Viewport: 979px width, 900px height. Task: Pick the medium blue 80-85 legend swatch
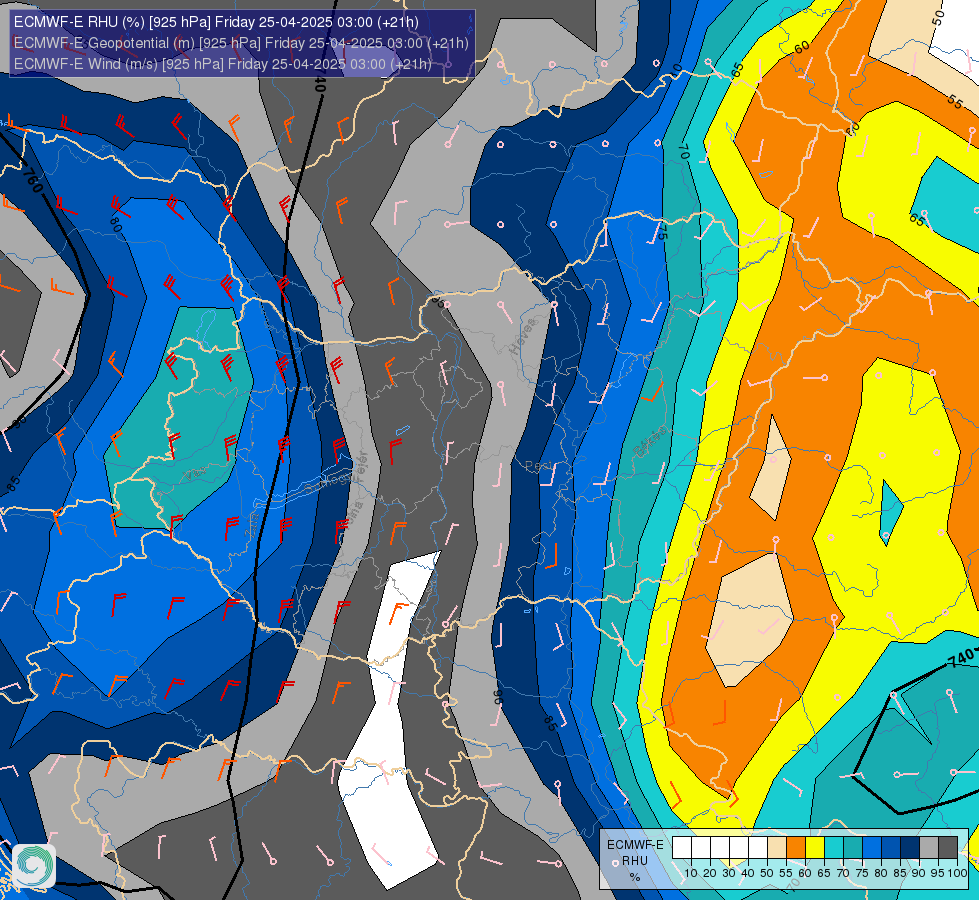(891, 848)
